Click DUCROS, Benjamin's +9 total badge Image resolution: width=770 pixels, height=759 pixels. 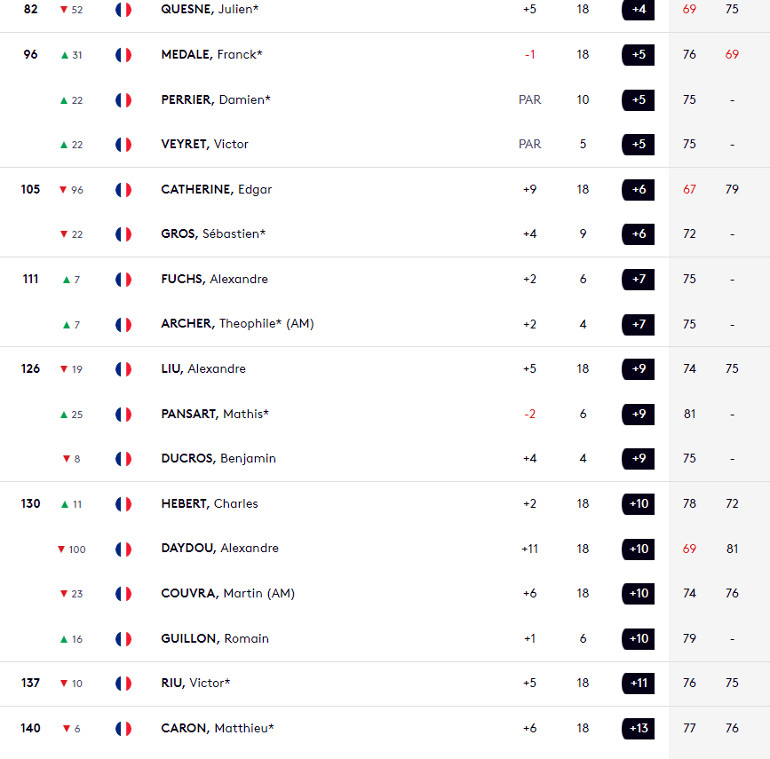[x=638, y=459]
